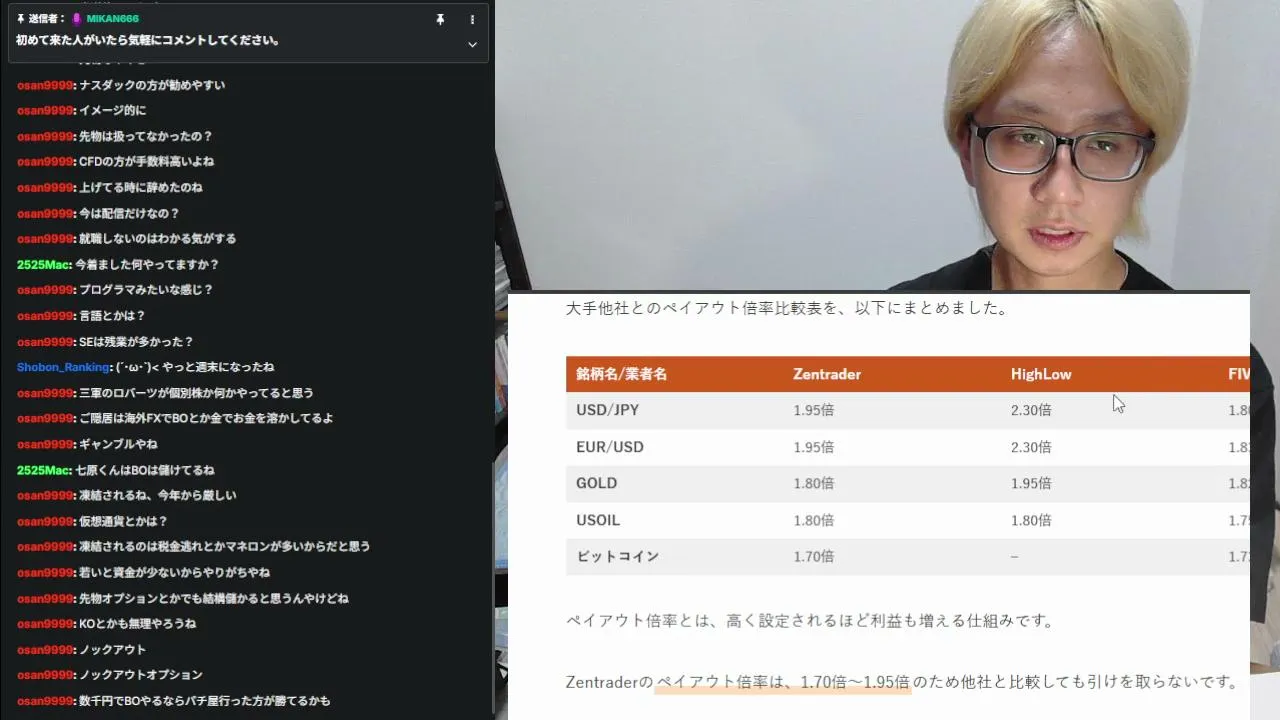Click sentence 大手他社とのペイアウト倍率比較表を、以下にまとめました。
Screen dimensions: 1280x720
[x=787, y=308]
